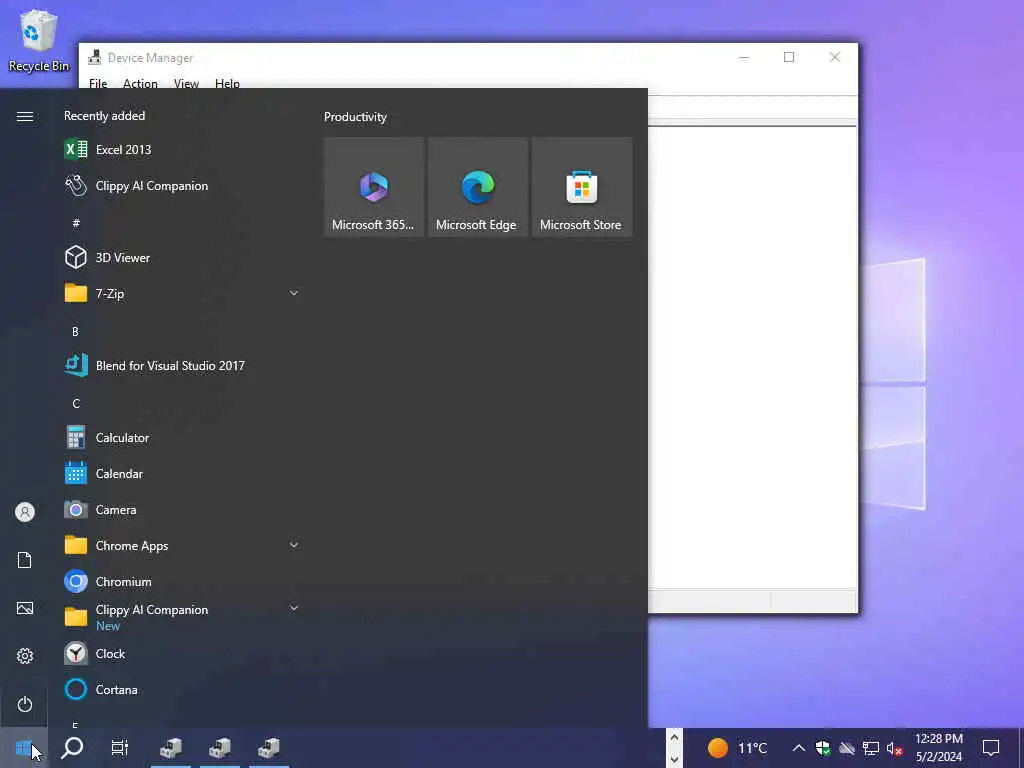
Task: Open the Microsoft 365 tile
Action: pyautogui.click(x=374, y=187)
